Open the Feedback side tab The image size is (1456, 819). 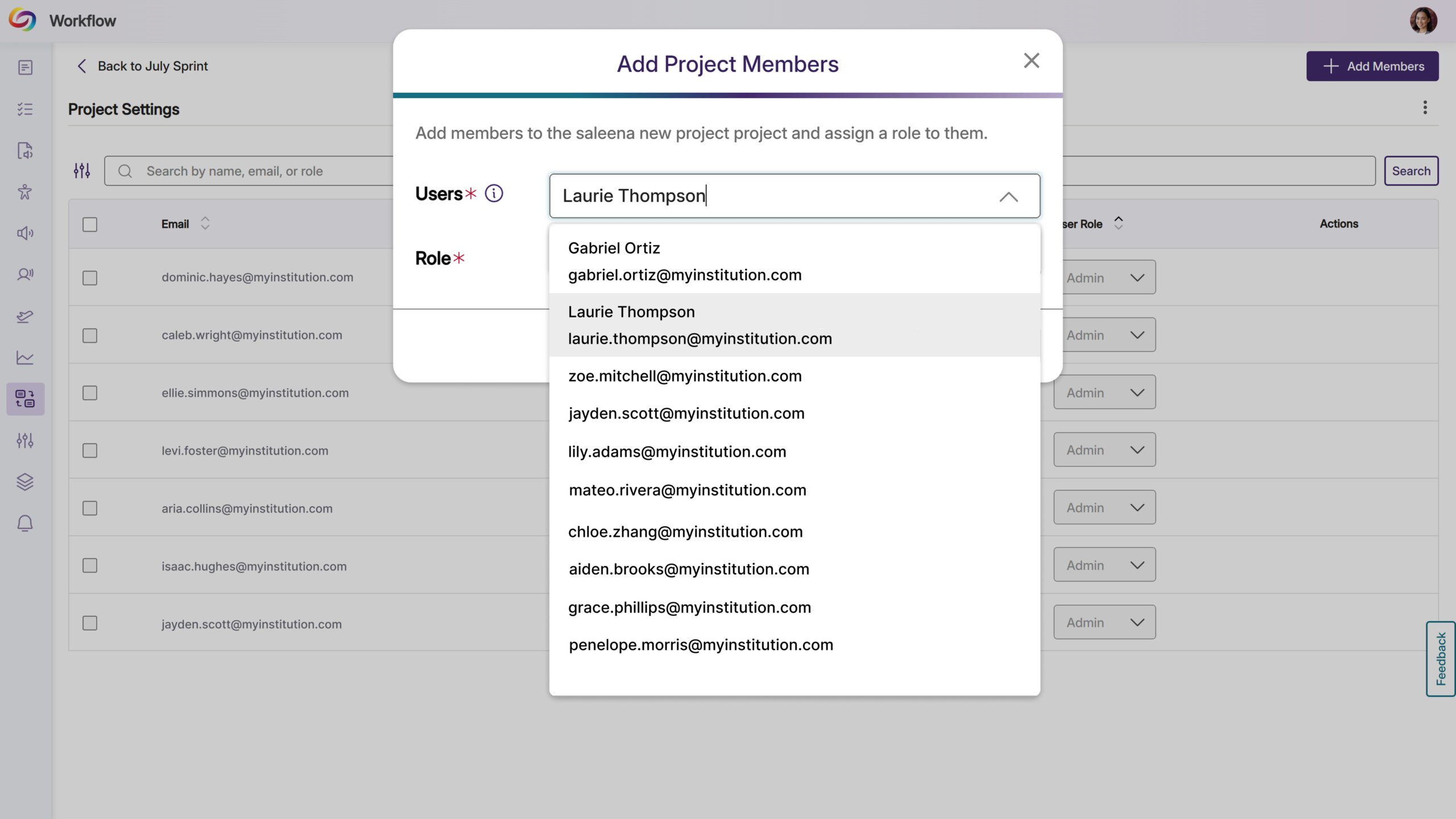coord(1440,659)
